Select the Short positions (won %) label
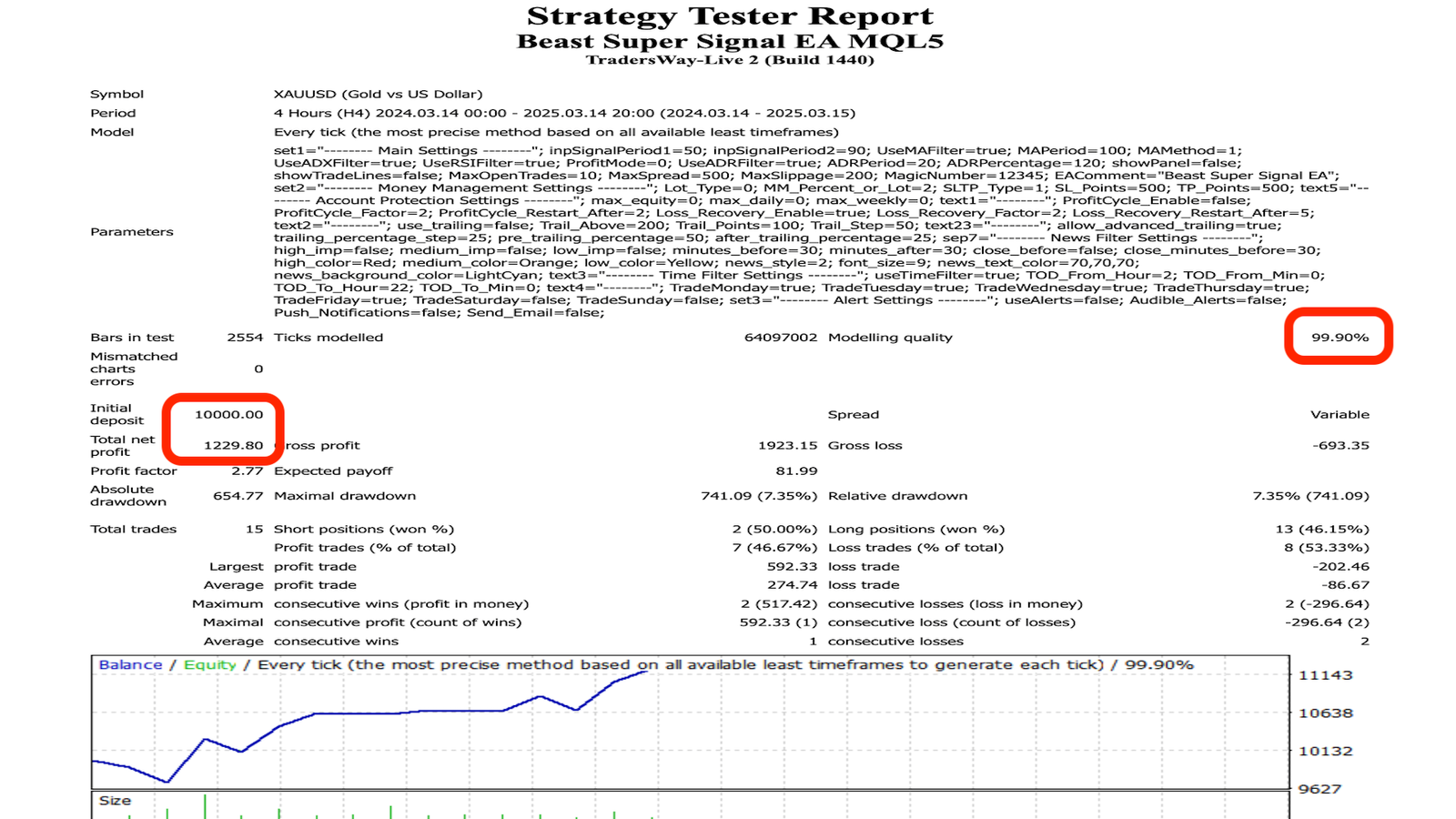 tap(364, 529)
